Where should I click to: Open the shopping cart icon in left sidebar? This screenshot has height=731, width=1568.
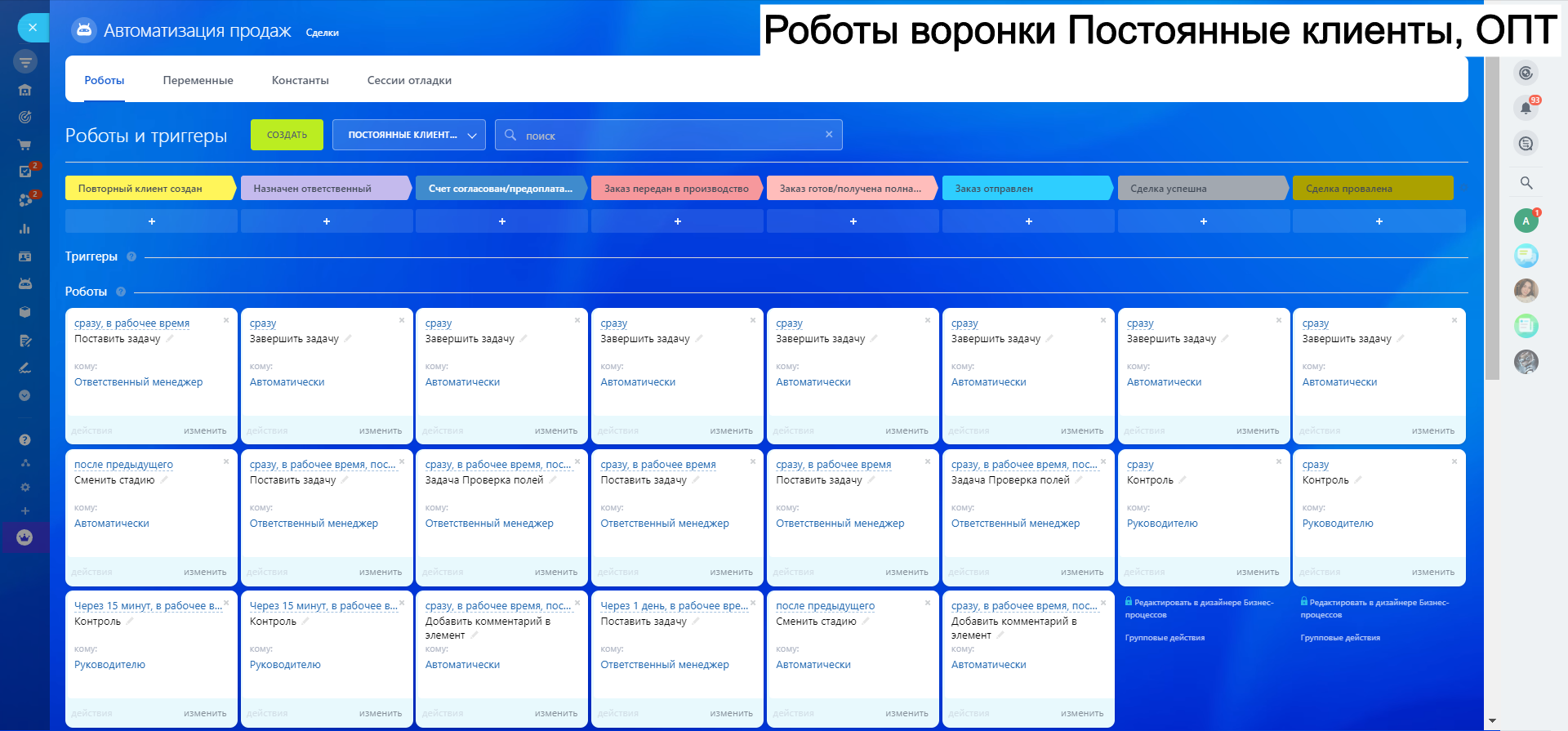[x=25, y=145]
